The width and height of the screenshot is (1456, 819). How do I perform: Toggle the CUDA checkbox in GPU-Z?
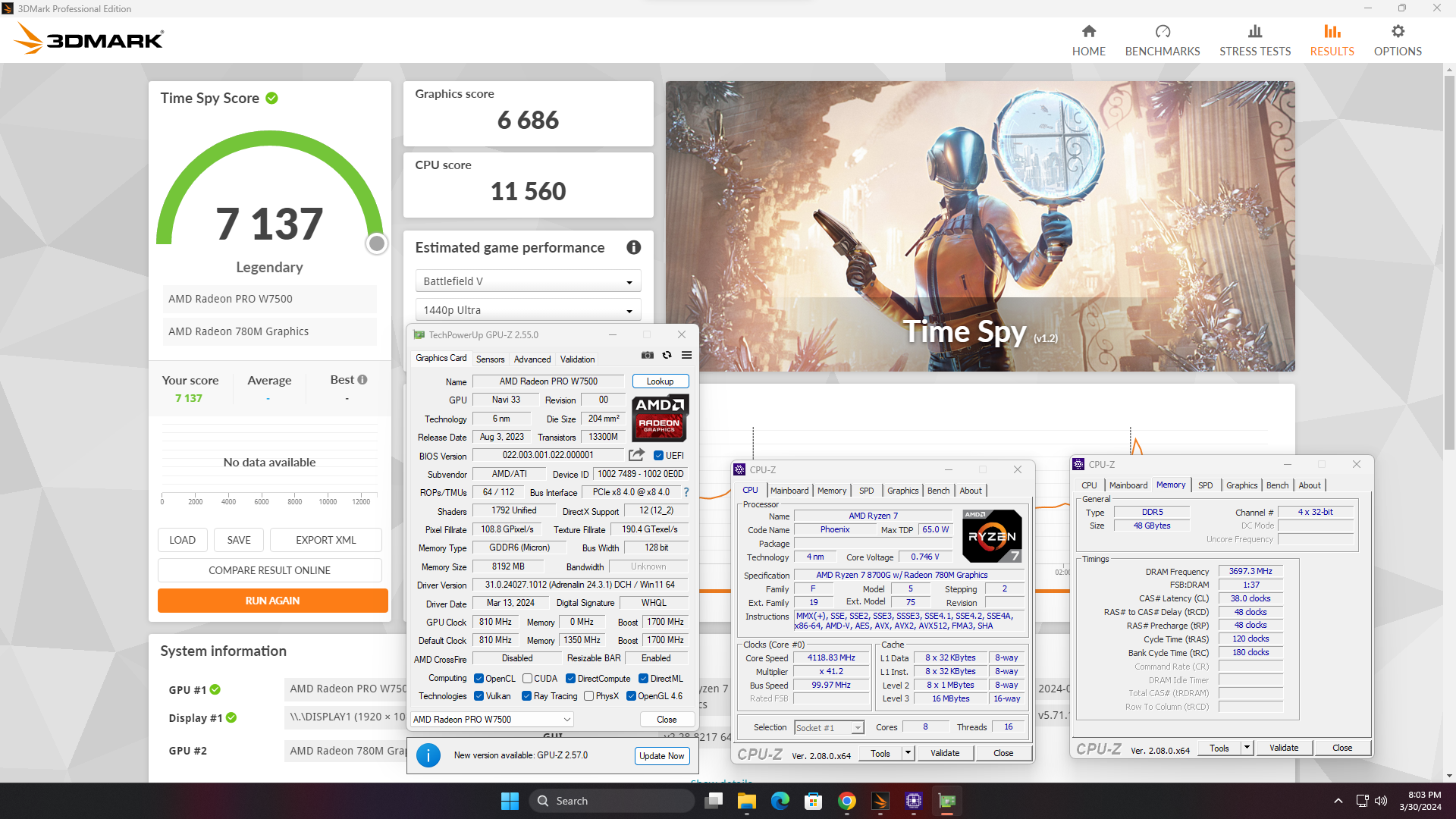(527, 679)
